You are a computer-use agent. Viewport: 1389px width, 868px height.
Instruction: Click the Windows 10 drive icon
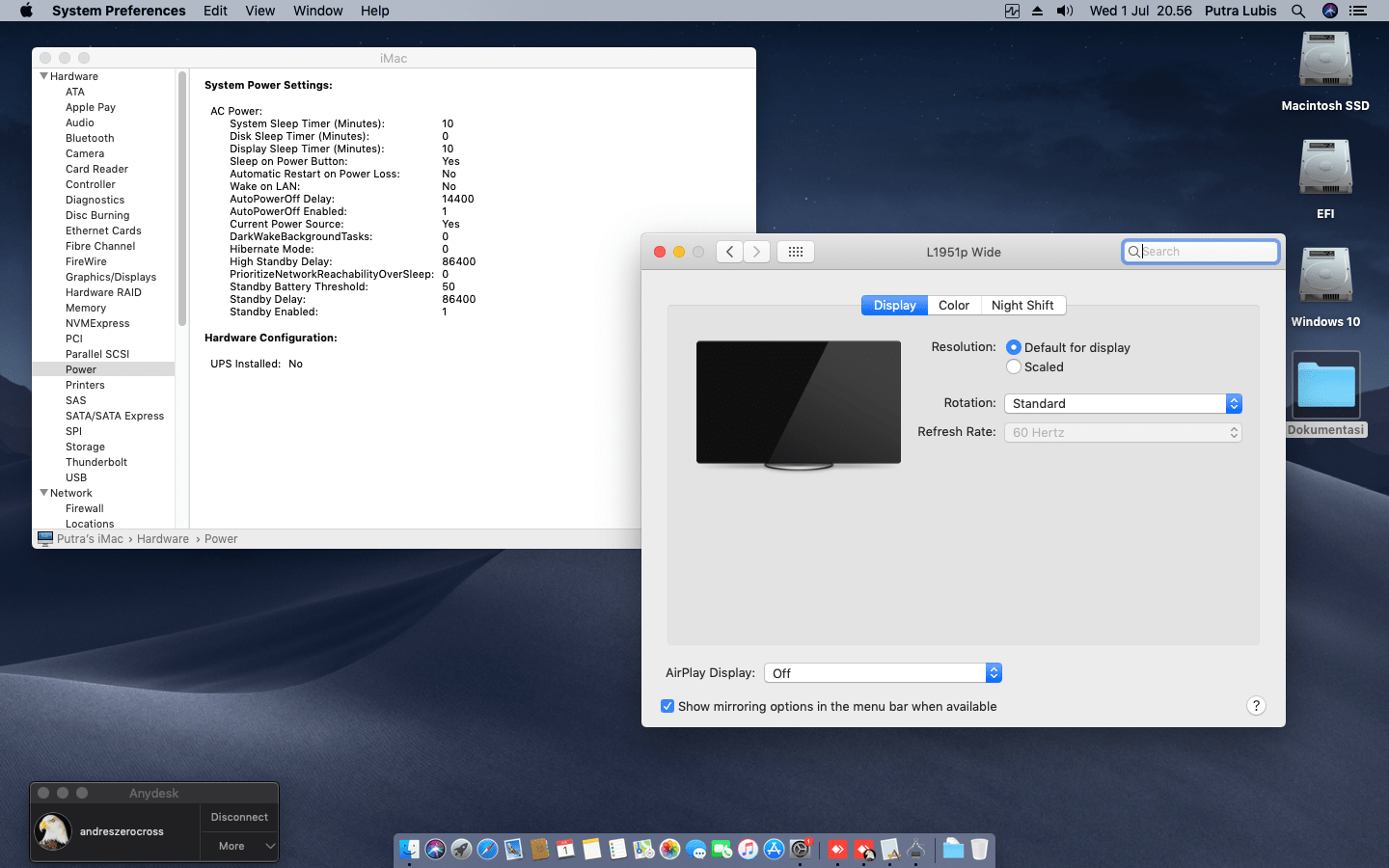point(1325,277)
